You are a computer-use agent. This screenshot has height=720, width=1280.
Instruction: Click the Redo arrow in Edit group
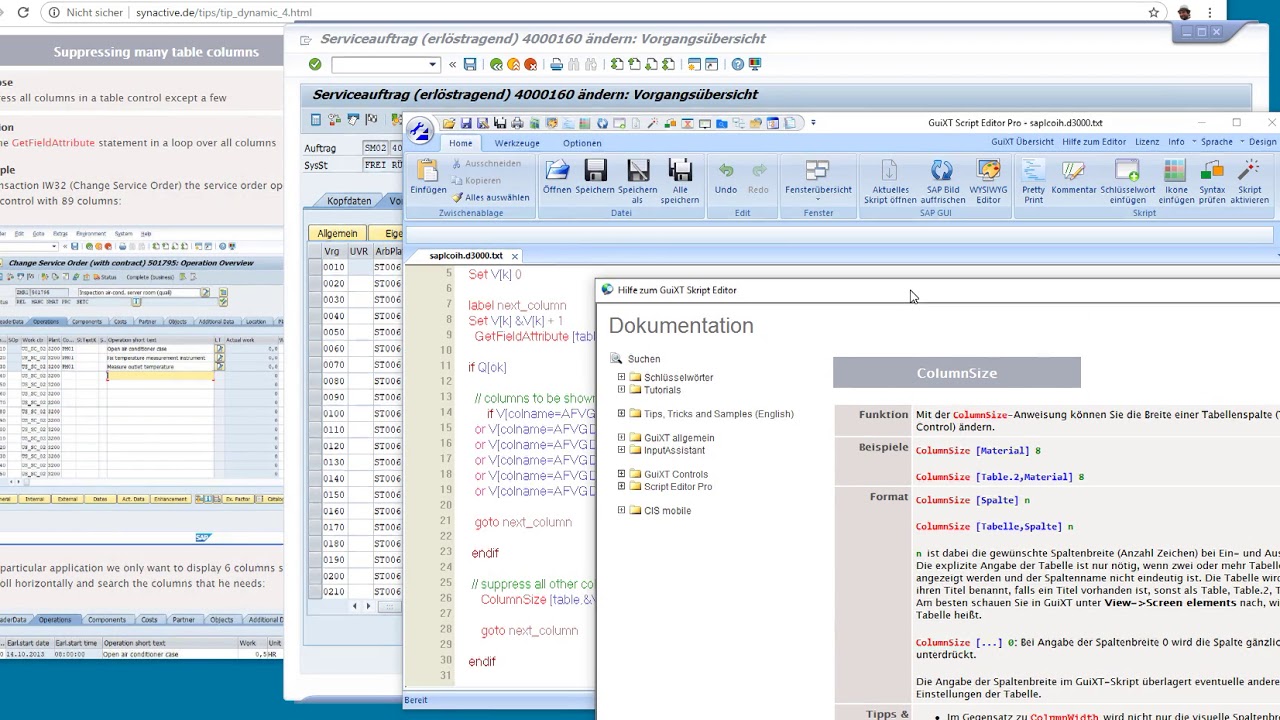(759, 176)
